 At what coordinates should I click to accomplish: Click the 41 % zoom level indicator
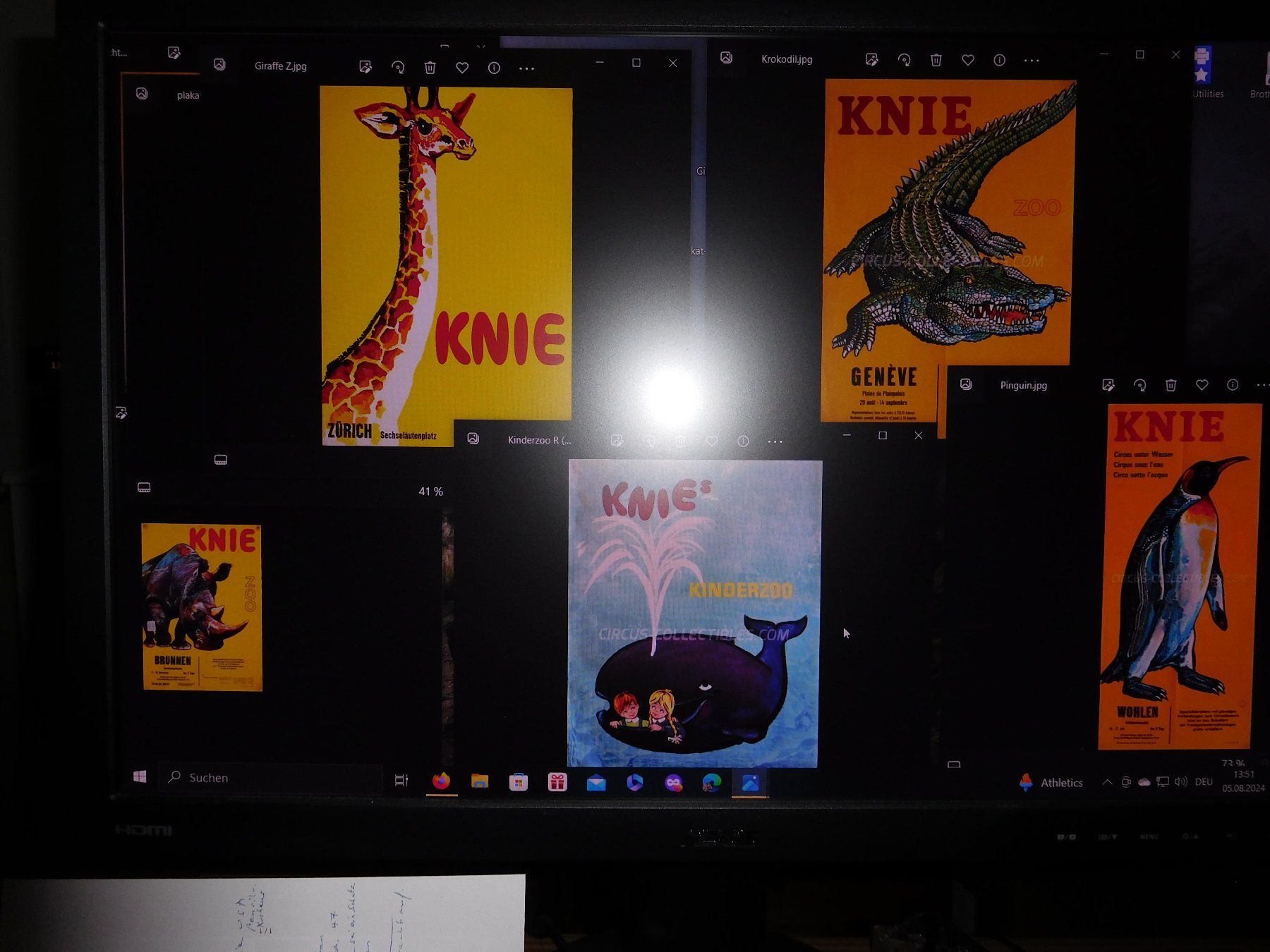coord(430,492)
